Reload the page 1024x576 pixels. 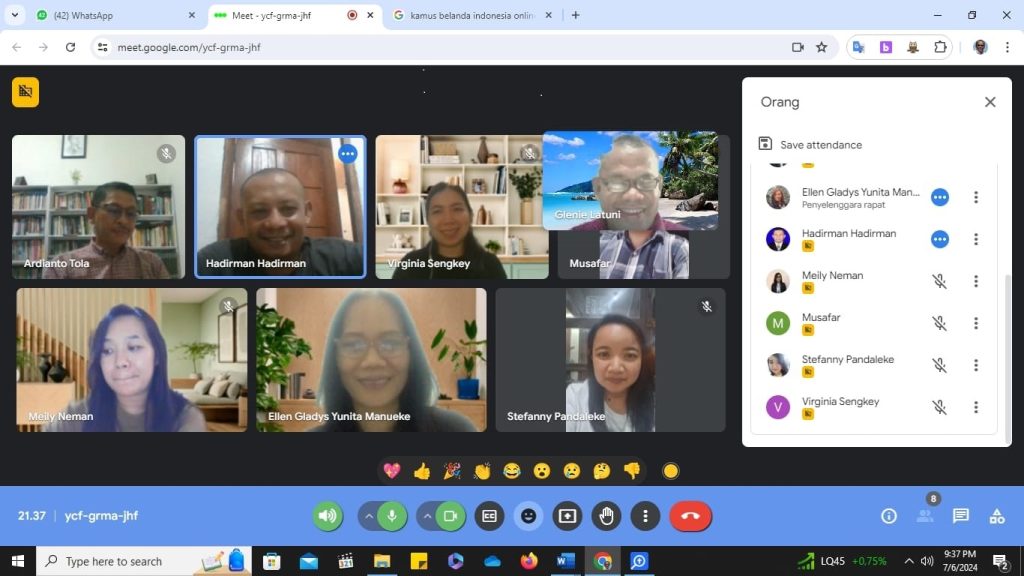click(x=71, y=47)
